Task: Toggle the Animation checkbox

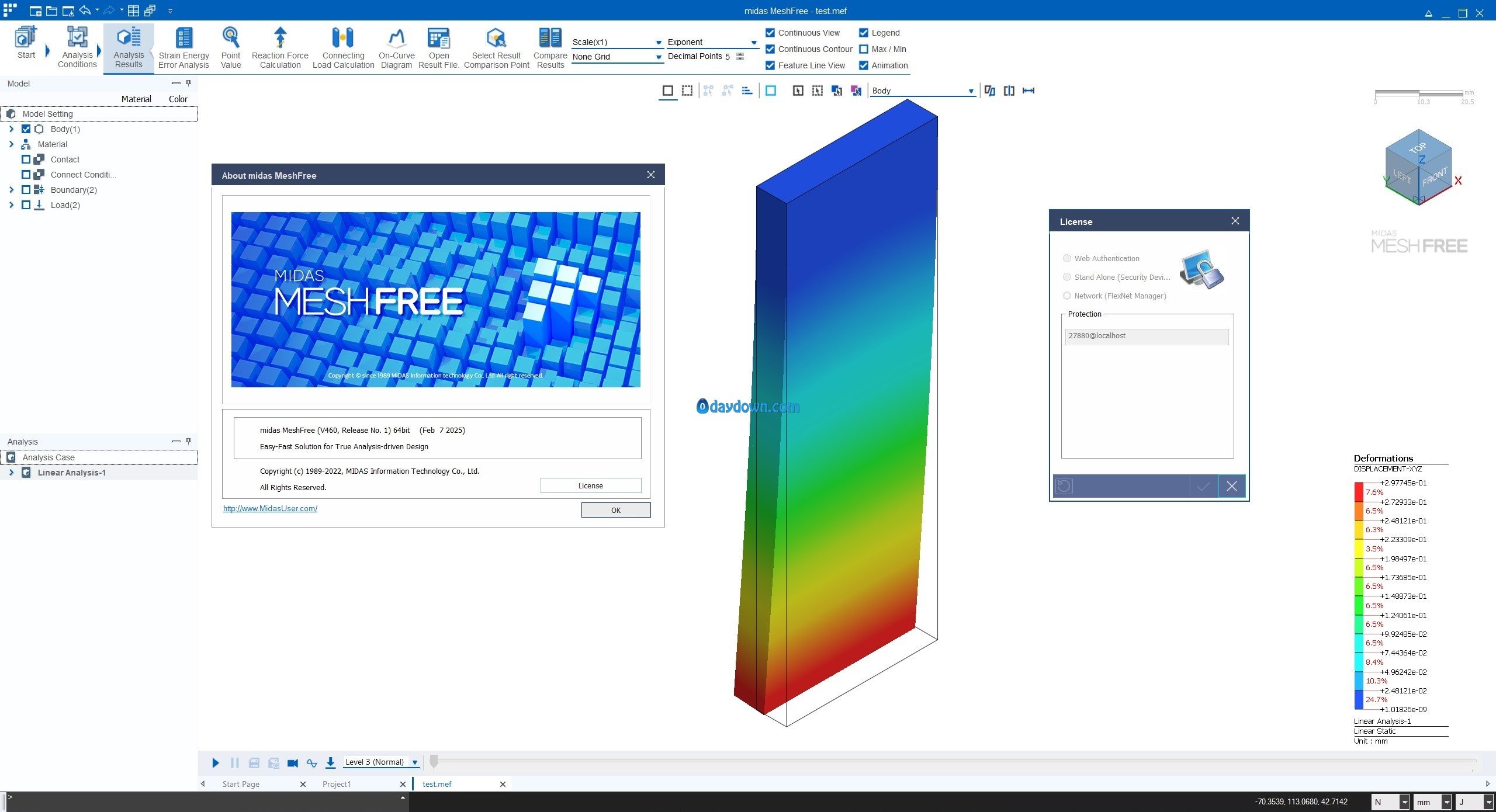Action: click(864, 65)
